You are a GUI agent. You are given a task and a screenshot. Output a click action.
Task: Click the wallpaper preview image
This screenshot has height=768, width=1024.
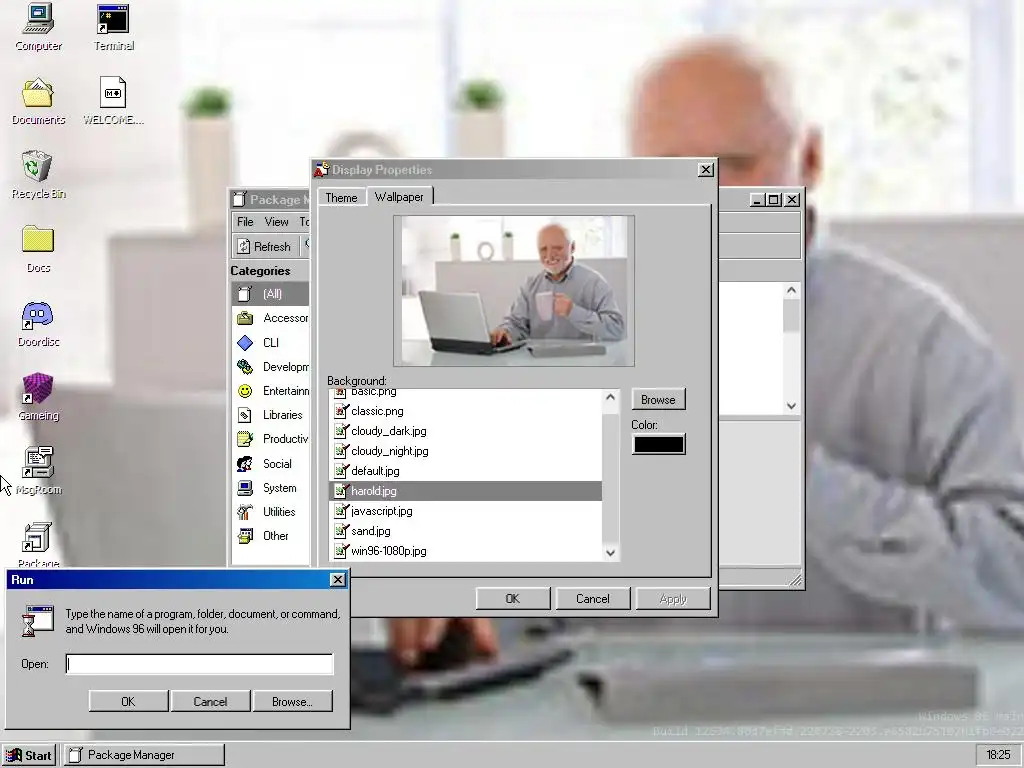pyautogui.click(x=514, y=291)
